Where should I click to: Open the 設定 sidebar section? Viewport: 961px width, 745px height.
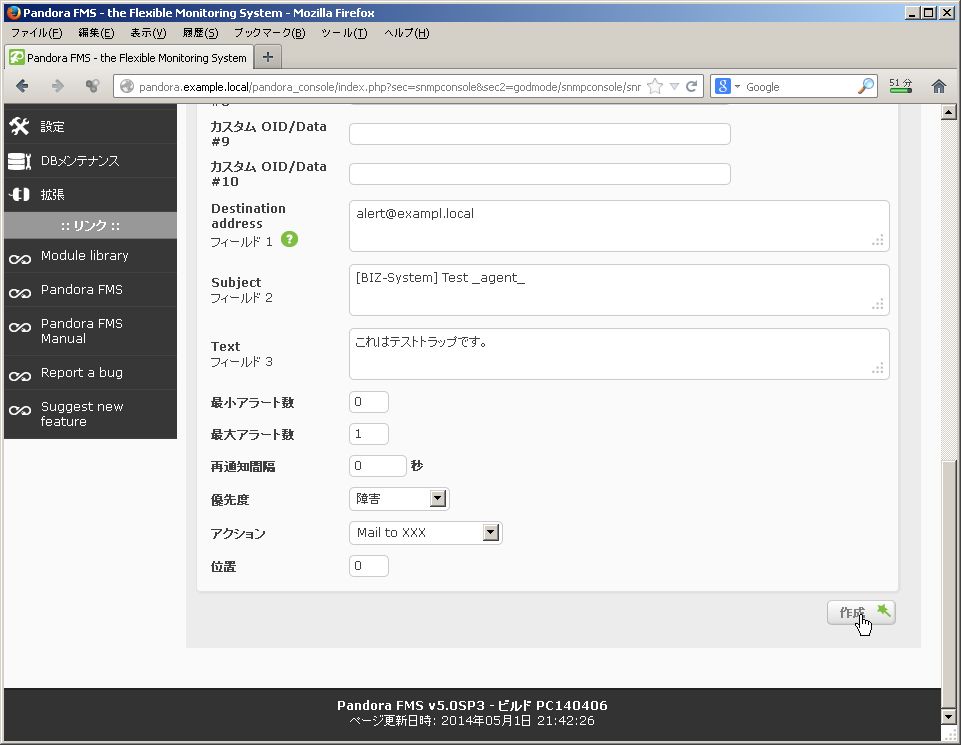point(91,127)
